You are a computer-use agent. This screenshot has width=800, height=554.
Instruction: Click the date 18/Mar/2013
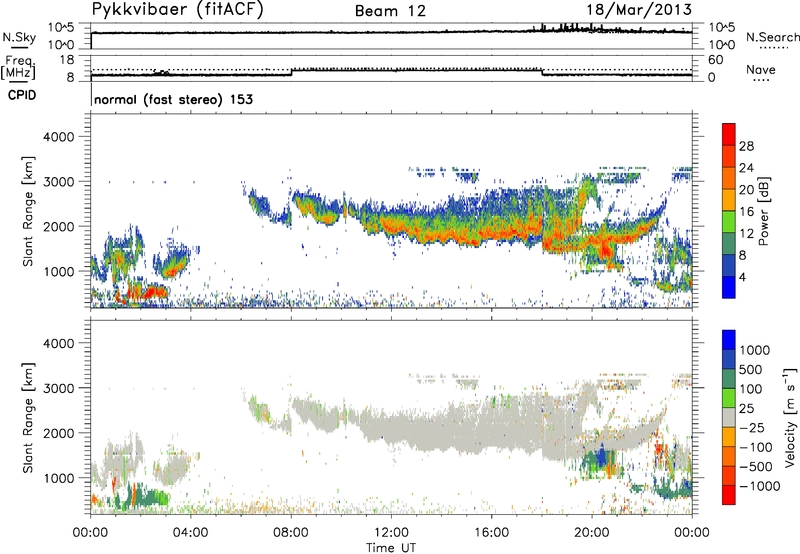click(x=639, y=10)
